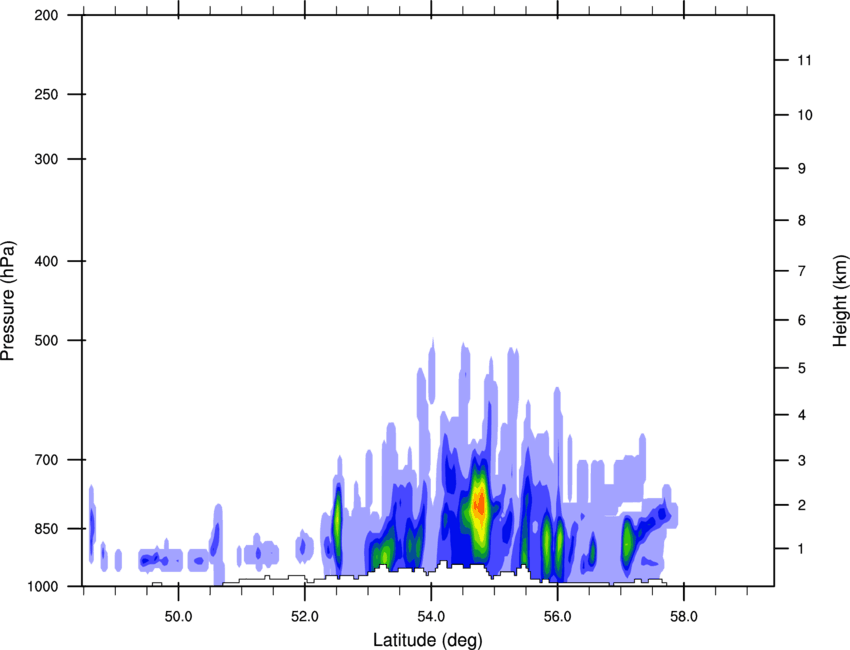Select the 250 pressure tick label
Image resolution: width=850 pixels, height=650 pixels.
(x=46, y=94)
